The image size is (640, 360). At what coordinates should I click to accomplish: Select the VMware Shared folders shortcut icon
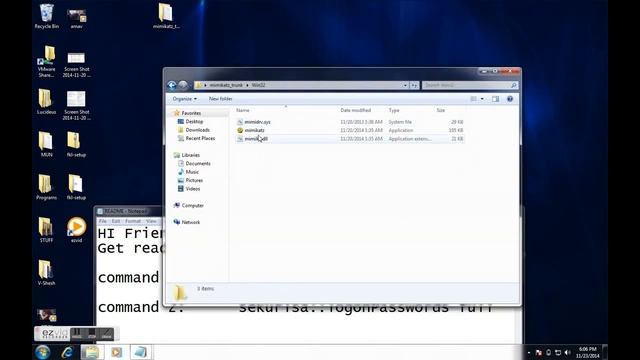(x=47, y=61)
